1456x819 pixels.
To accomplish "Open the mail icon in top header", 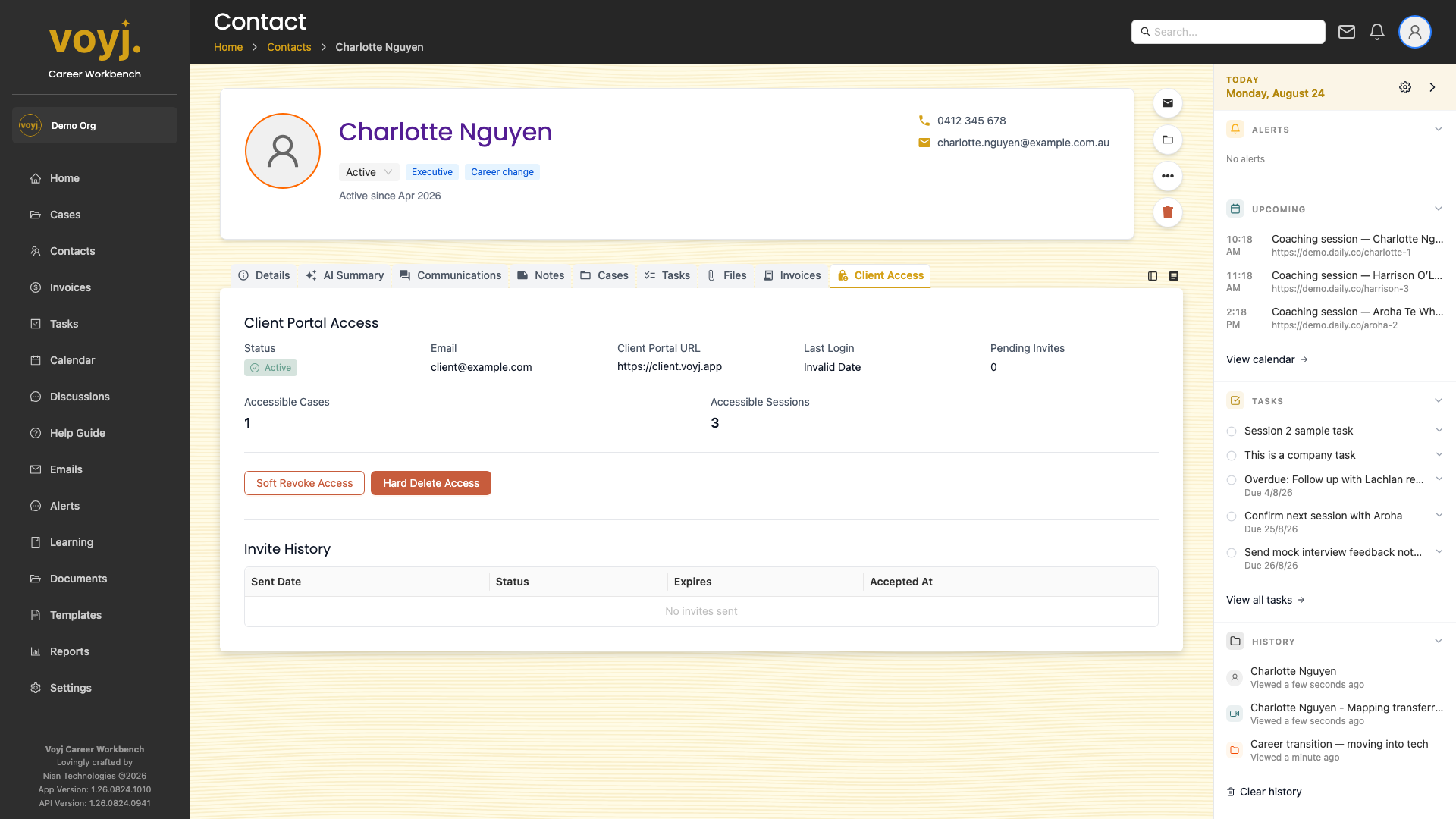I will (x=1347, y=32).
